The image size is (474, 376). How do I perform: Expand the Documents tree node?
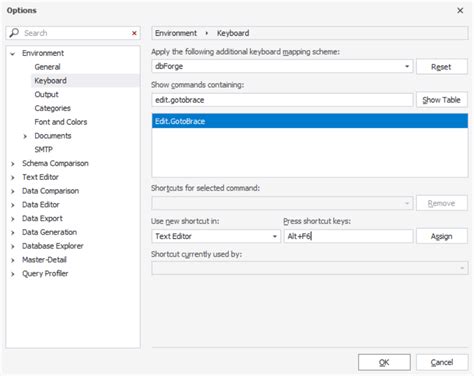[x=25, y=136]
